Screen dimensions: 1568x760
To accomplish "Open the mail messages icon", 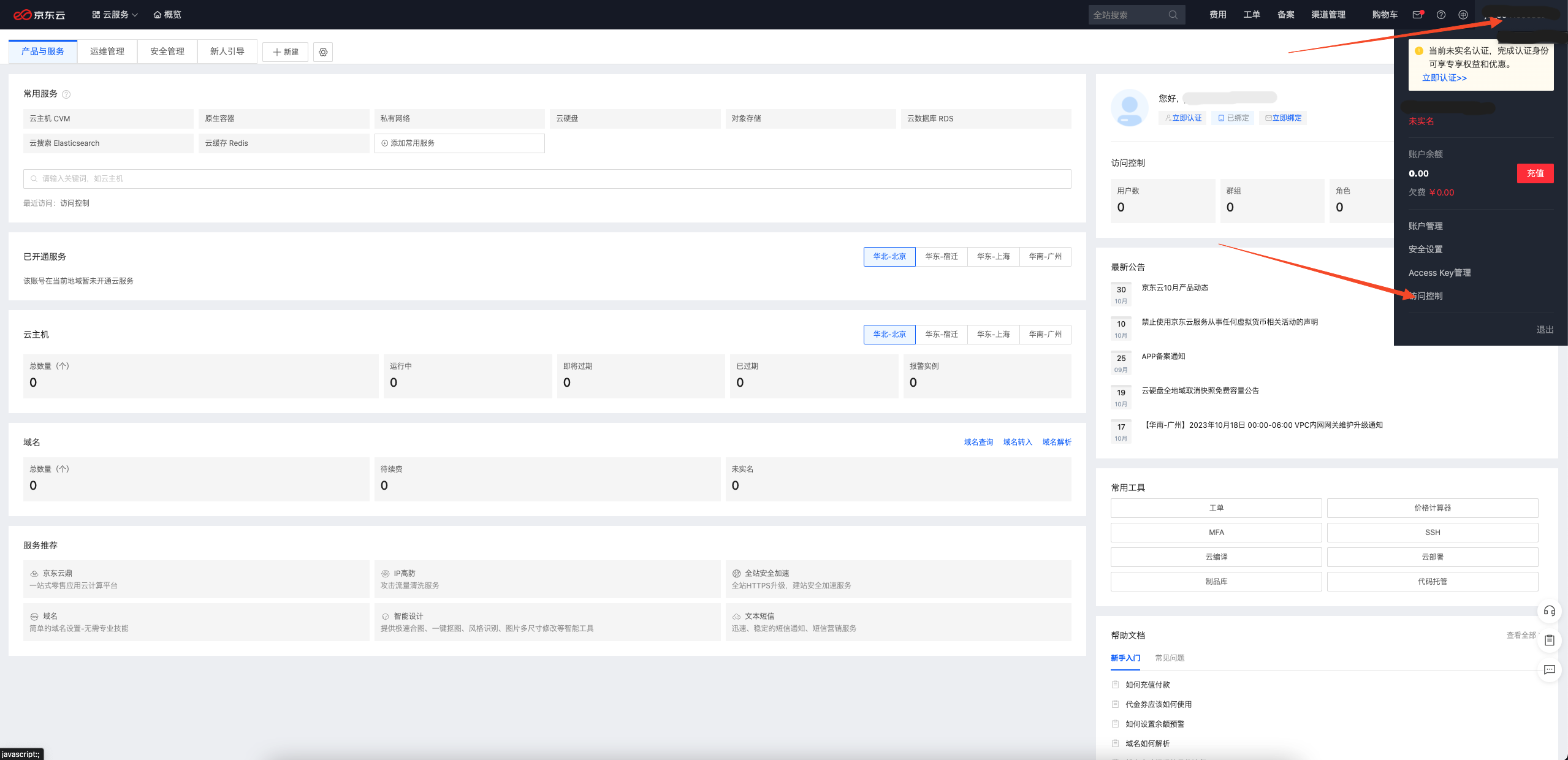I will pyautogui.click(x=1417, y=15).
